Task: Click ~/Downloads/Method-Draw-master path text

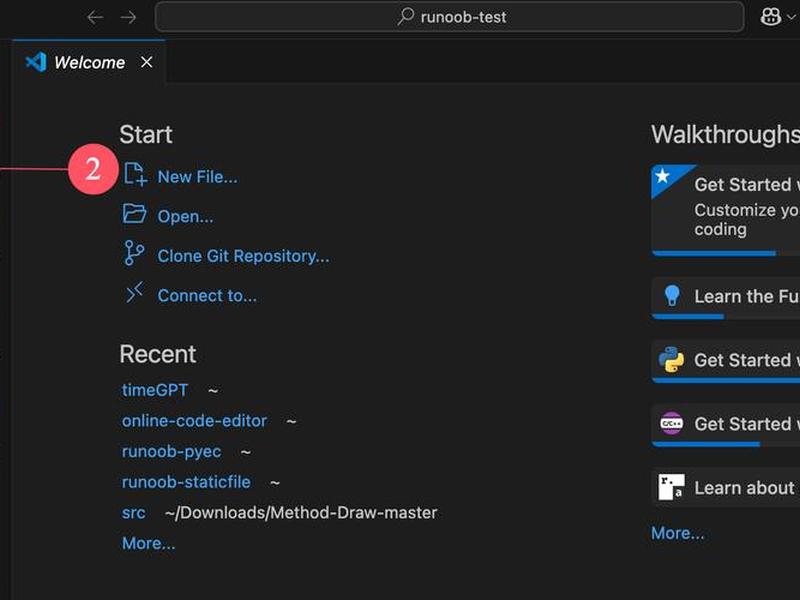Action: point(301,512)
